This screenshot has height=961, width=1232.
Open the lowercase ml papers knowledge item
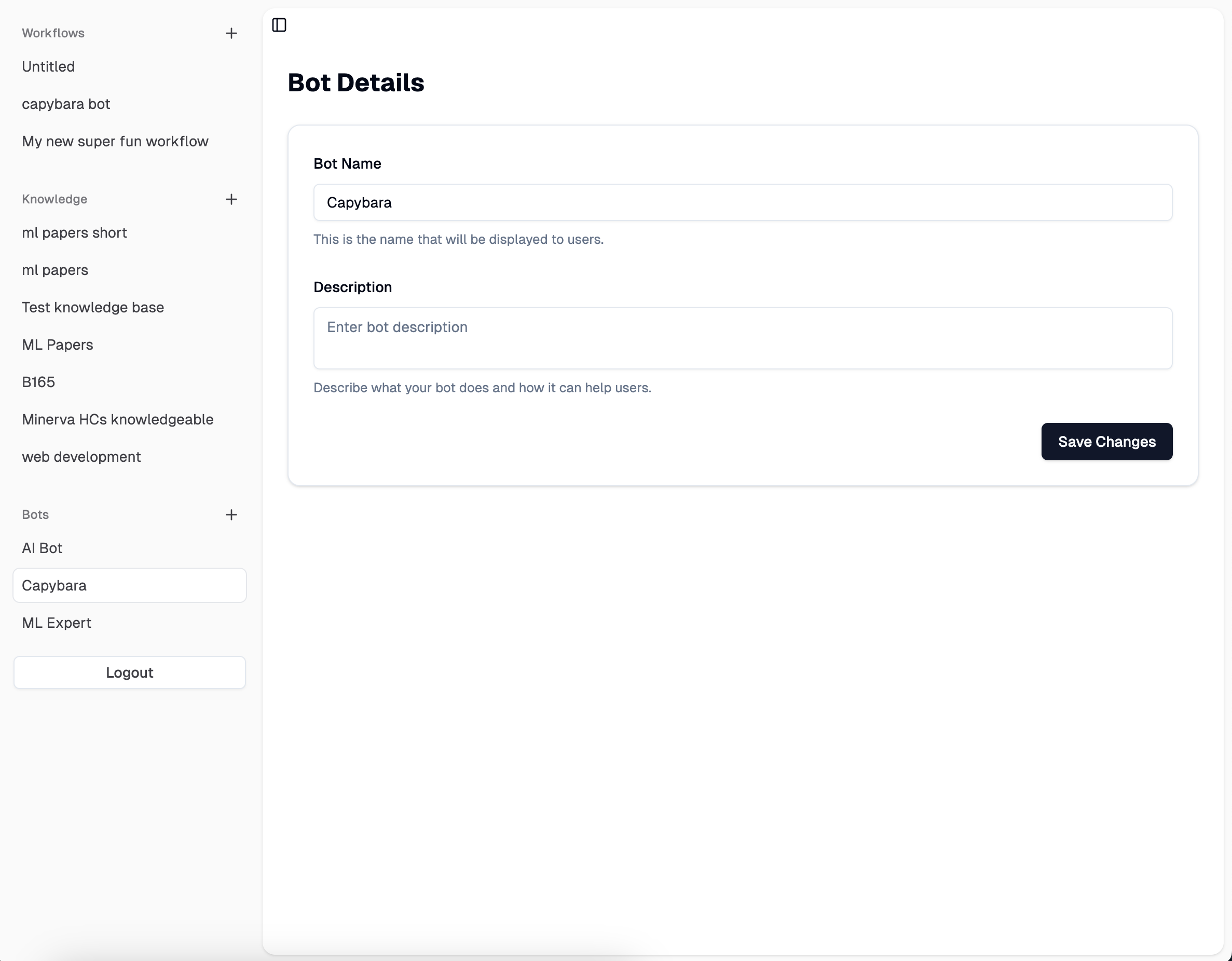pos(56,270)
